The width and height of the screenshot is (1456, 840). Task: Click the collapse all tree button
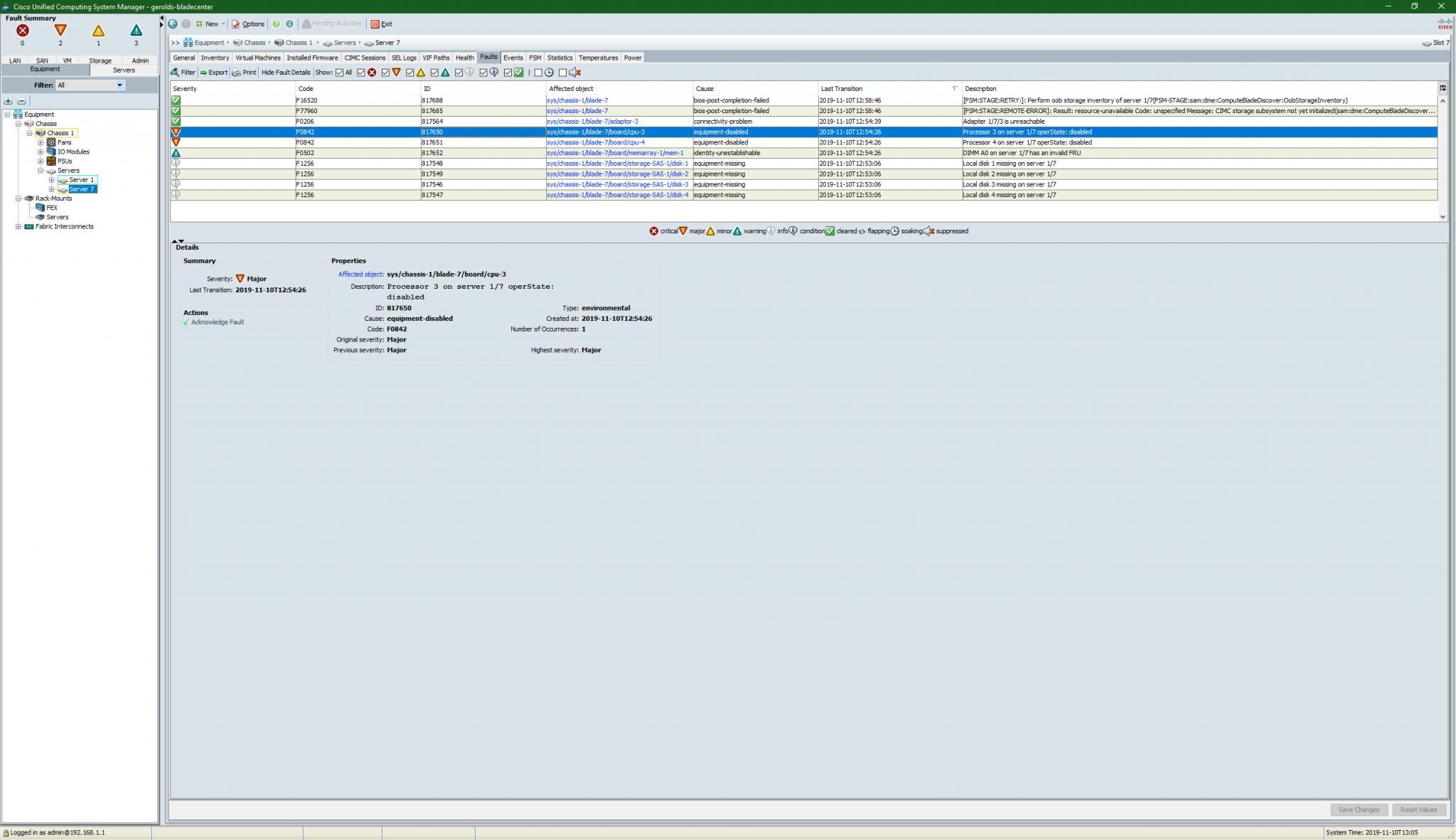tap(21, 102)
